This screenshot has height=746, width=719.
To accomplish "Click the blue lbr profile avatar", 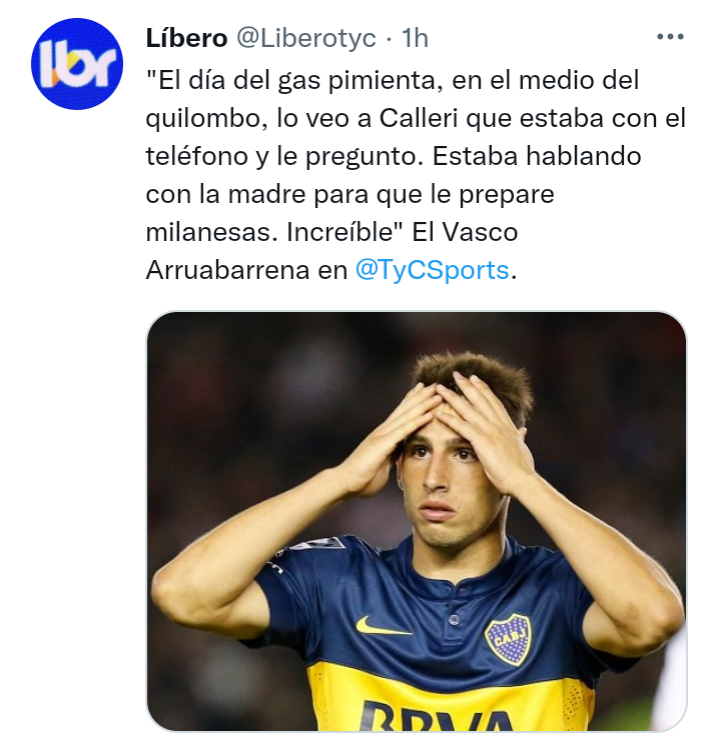I will (77, 64).
